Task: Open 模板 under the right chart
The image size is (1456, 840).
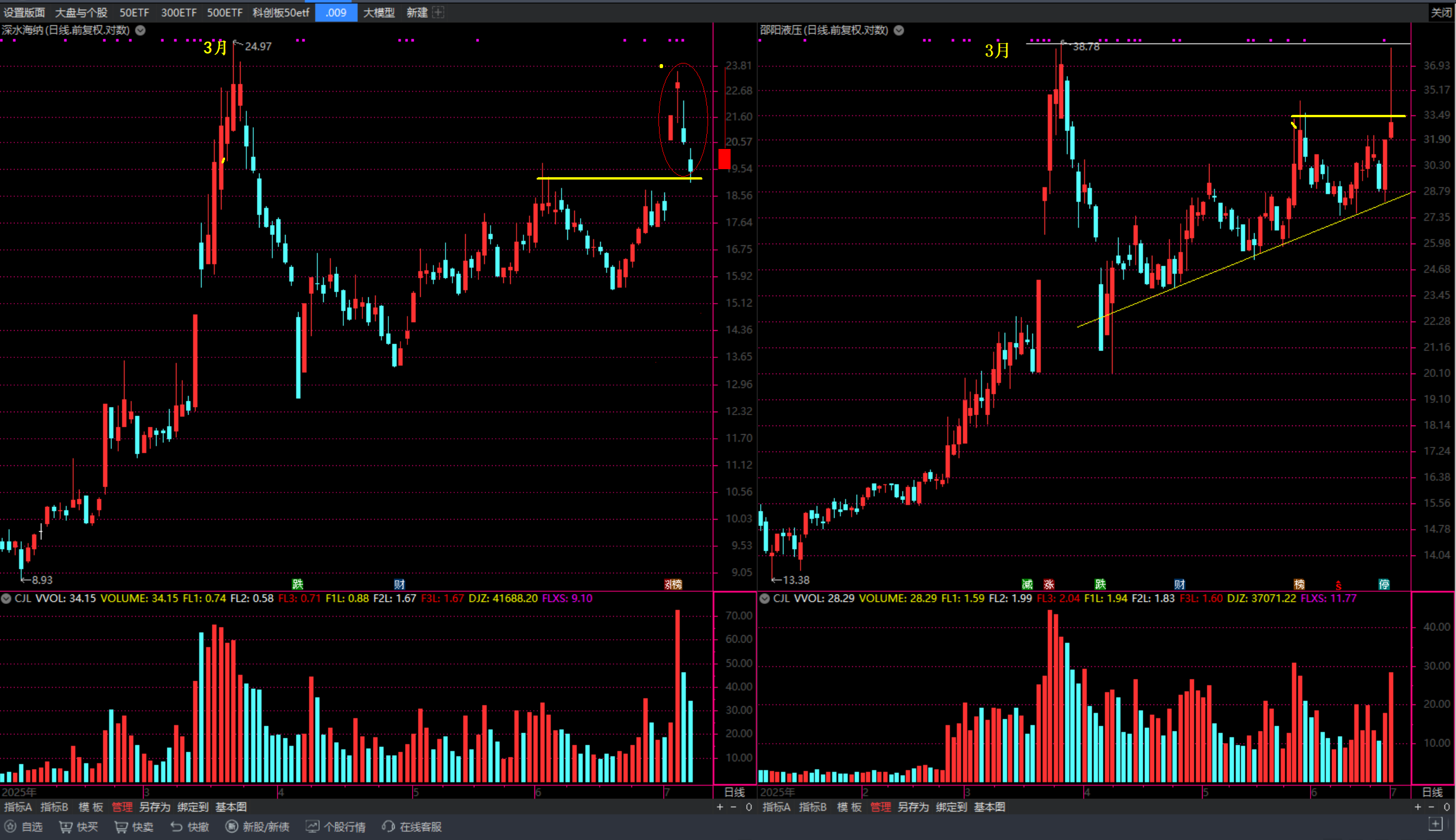Action: click(849, 807)
